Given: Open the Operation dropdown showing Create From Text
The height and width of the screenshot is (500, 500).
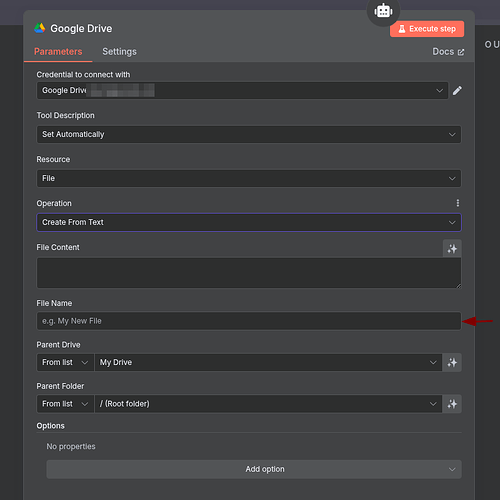Looking at the screenshot, I should click(249, 222).
